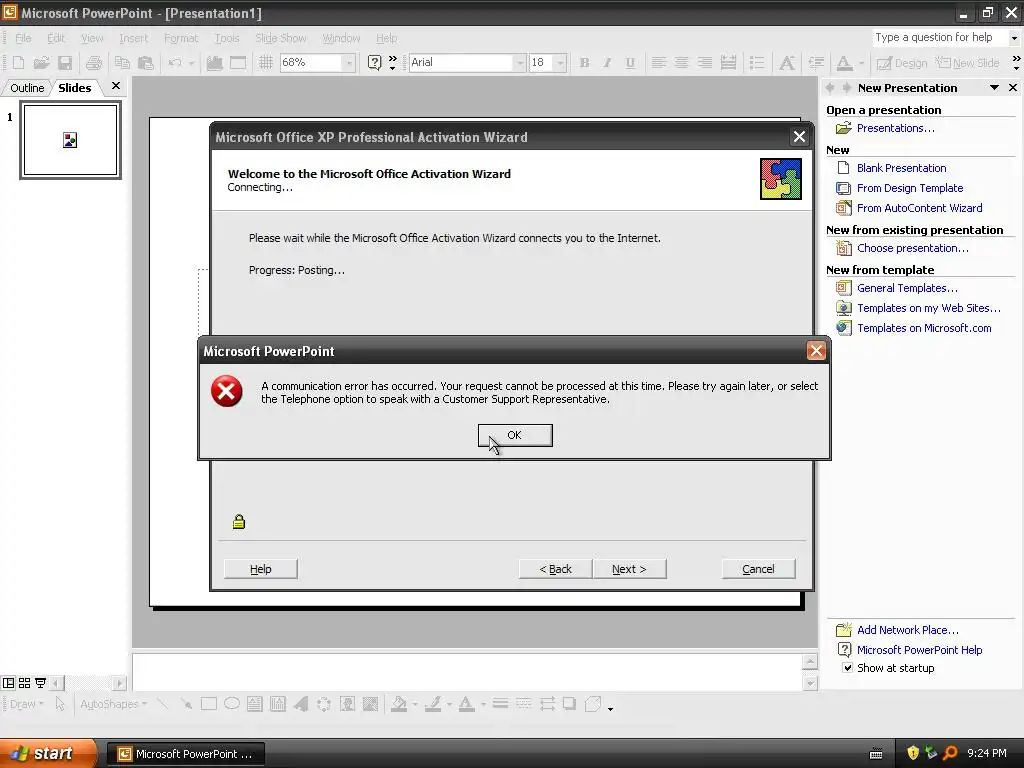Center align text
The height and width of the screenshot is (768, 1024).
[x=681, y=63]
